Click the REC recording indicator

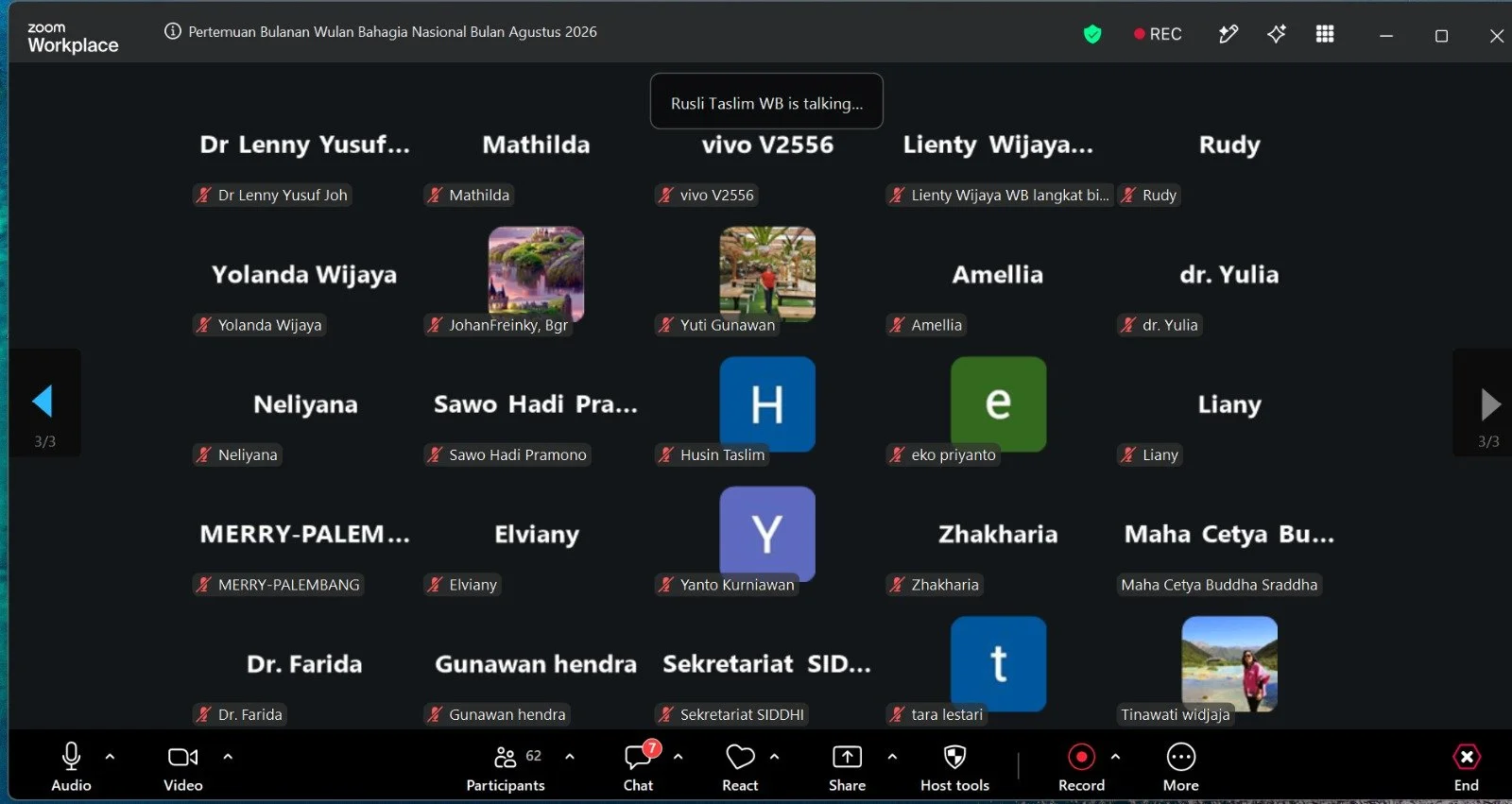tap(1158, 34)
